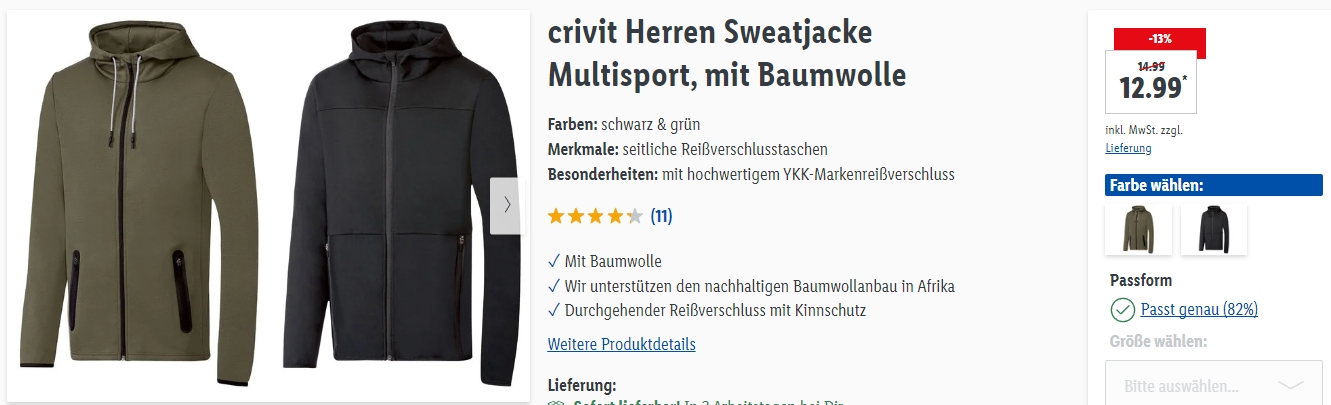Click the 'Wir unterstützen den nachhaltigen Baumwollanbau' checkmark
Viewport: 1331px width, 405px height.
[x=751, y=286]
